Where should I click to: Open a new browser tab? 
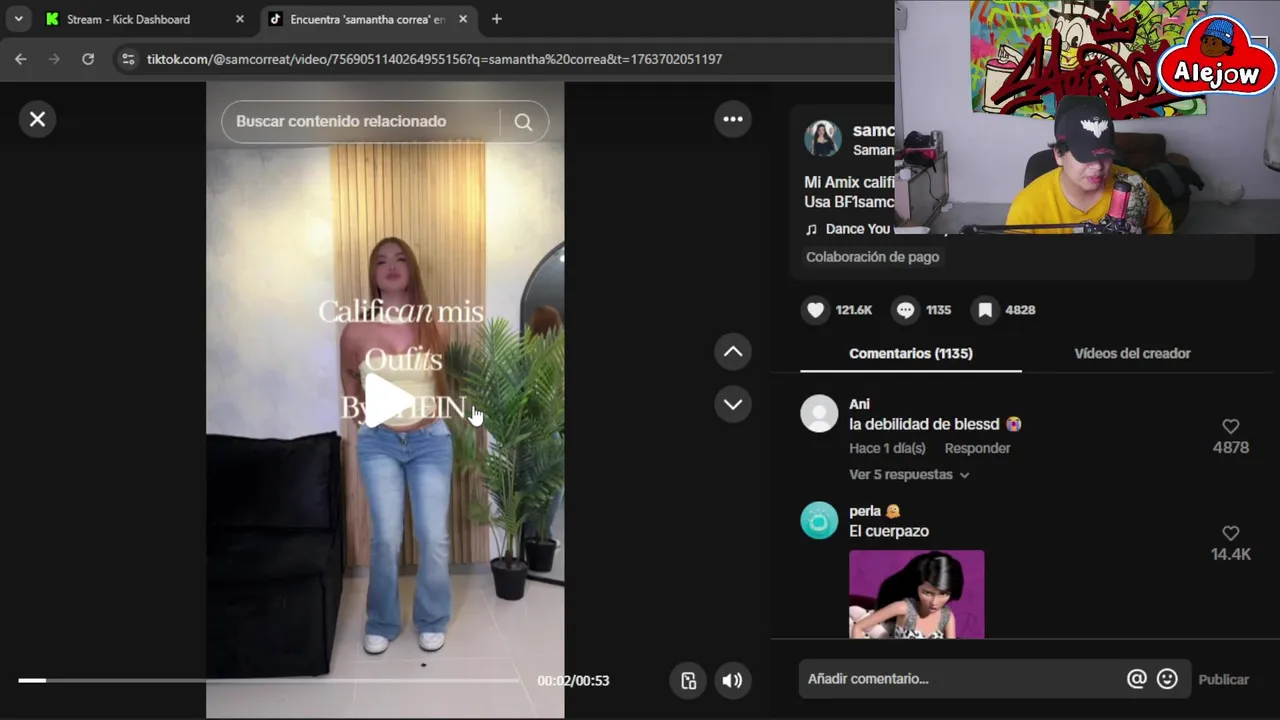(x=497, y=19)
